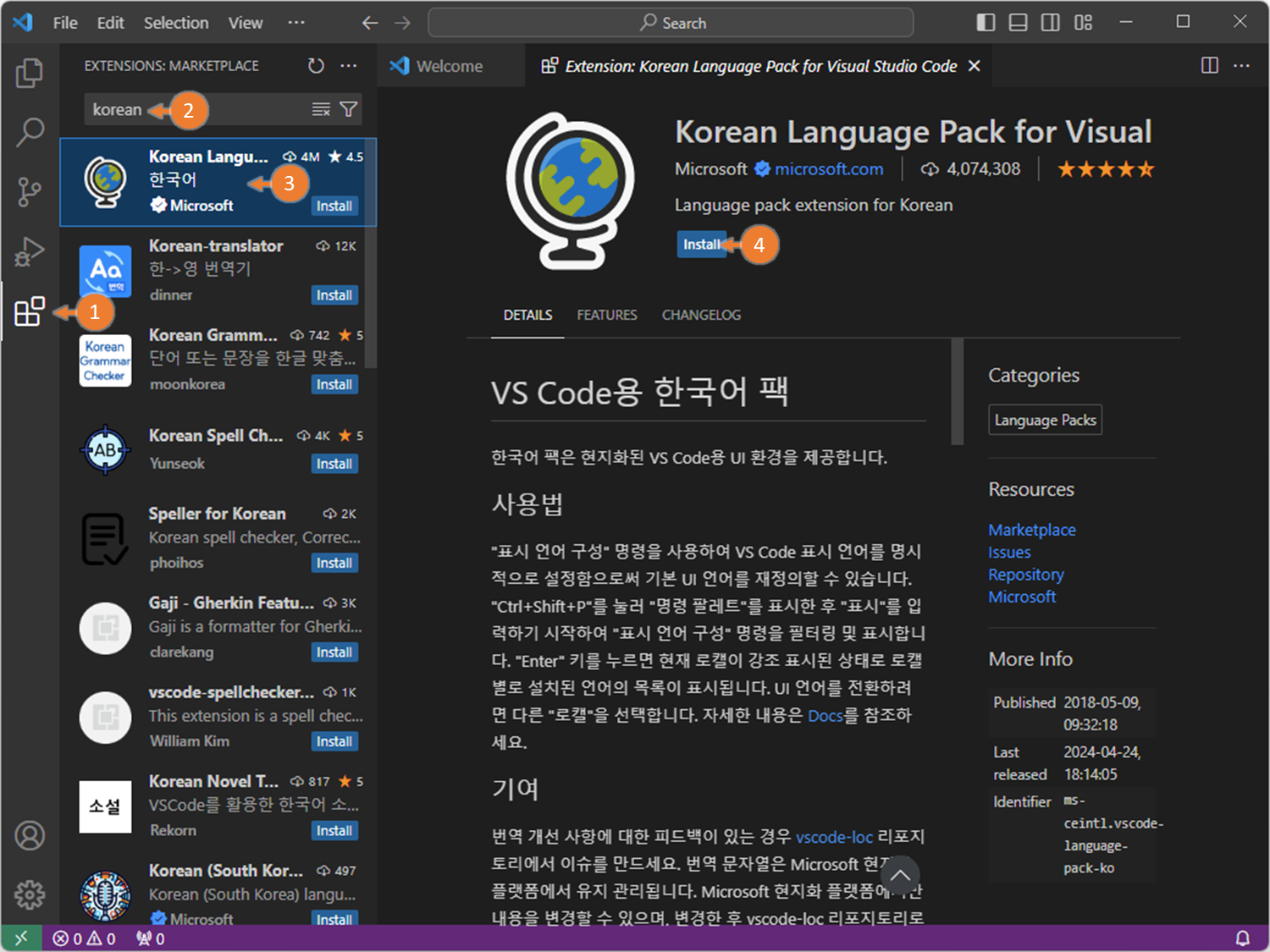Open the File menu

point(65,23)
